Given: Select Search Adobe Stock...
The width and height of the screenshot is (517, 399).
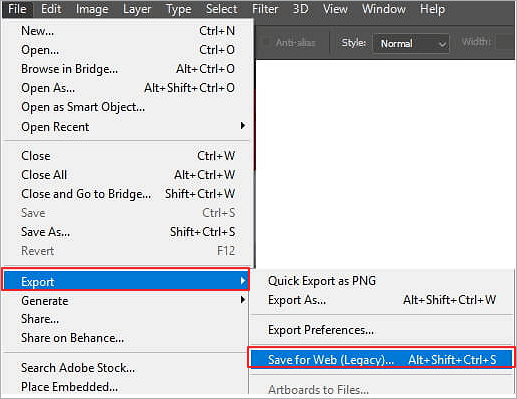Looking at the screenshot, I should pos(126,368).
